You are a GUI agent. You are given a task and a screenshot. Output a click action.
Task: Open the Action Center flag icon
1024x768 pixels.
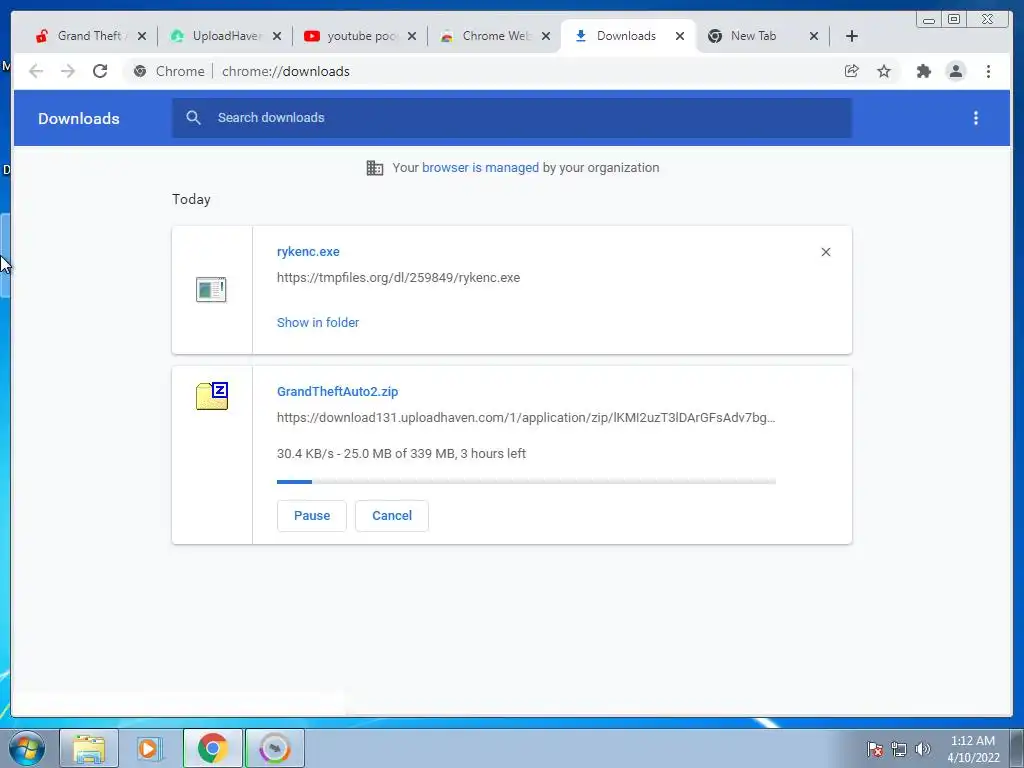[x=875, y=749]
